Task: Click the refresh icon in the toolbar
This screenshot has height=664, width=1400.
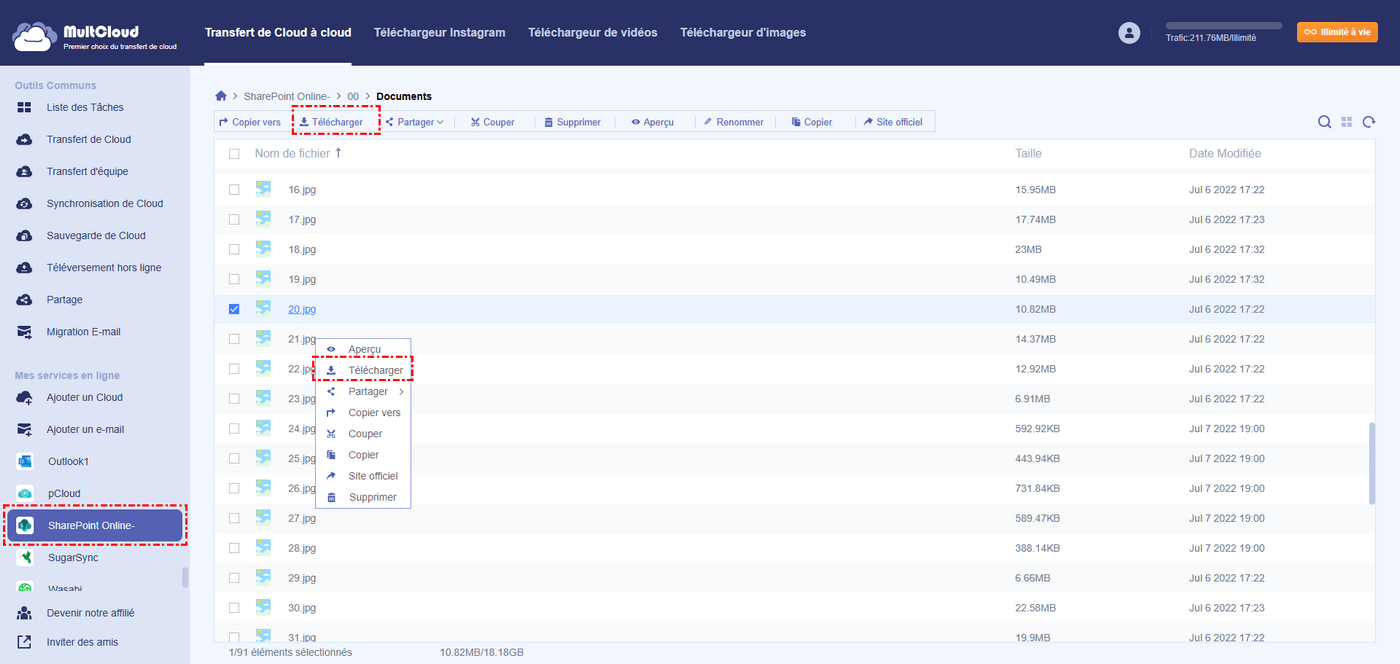Action: pyautogui.click(x=1368, y=122)
